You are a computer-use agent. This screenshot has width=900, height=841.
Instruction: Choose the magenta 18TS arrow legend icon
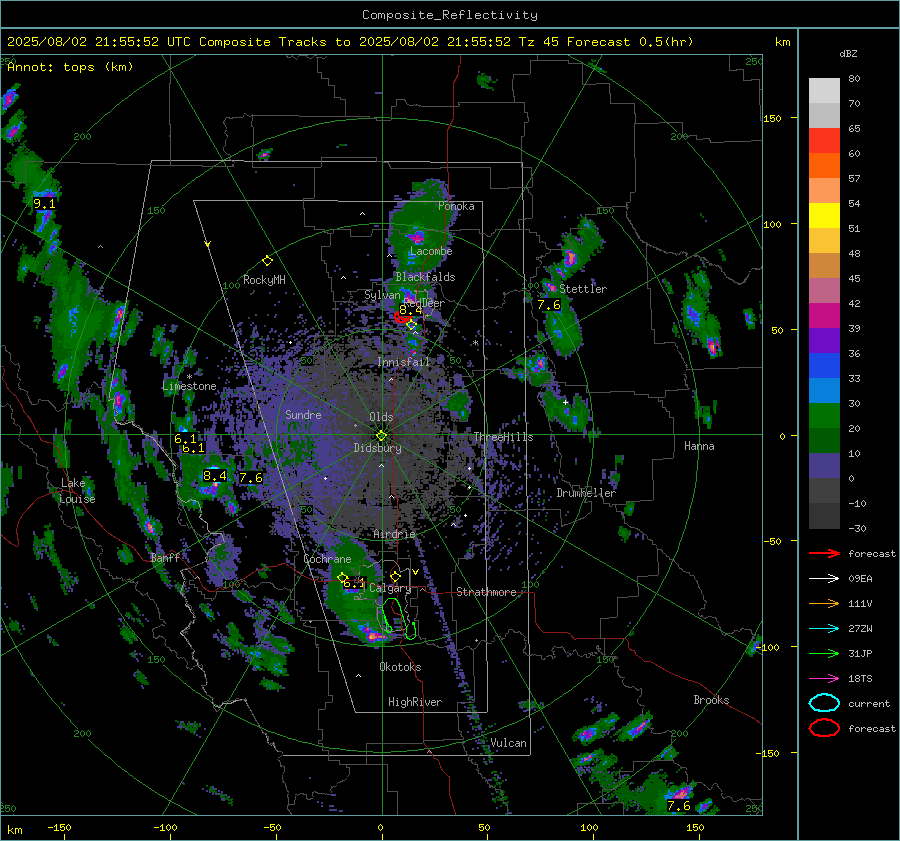(x=824, y=679)
